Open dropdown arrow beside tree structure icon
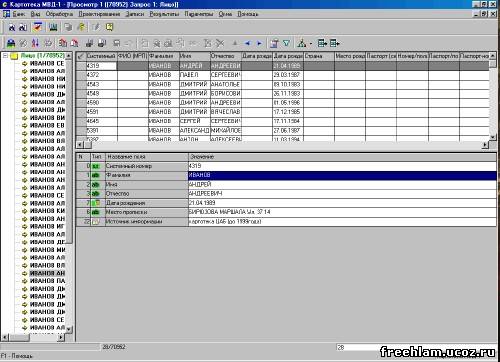The width and height of the screenshot is (500, 362). (311, 43)
